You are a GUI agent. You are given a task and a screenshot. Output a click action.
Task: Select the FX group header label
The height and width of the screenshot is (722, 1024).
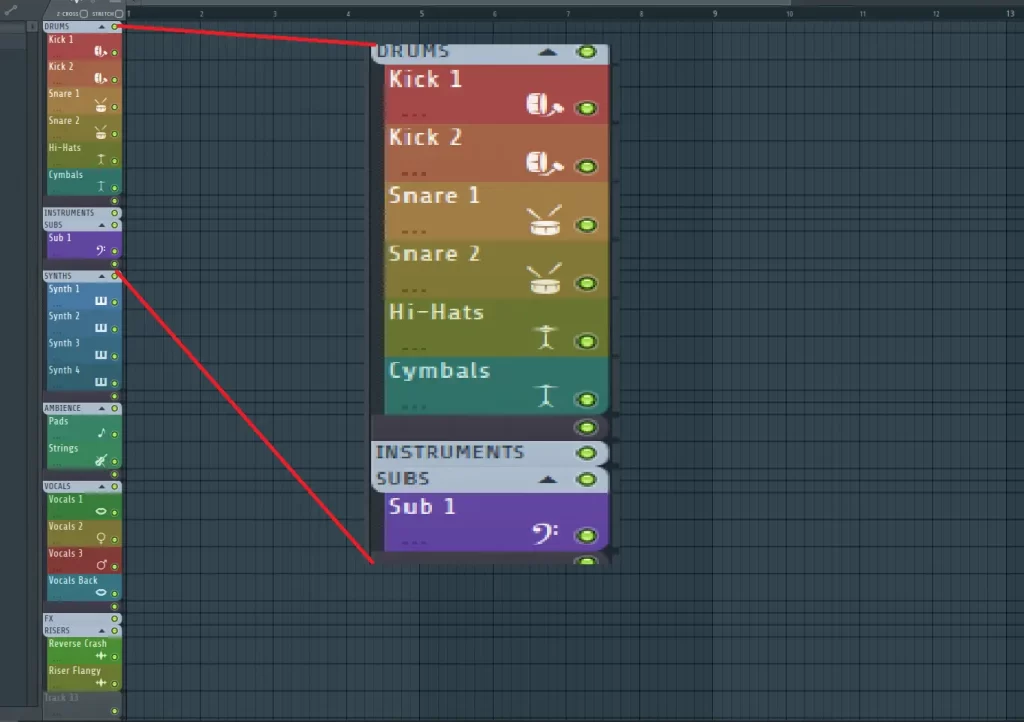pyautogui.click(x=48, y=618)
